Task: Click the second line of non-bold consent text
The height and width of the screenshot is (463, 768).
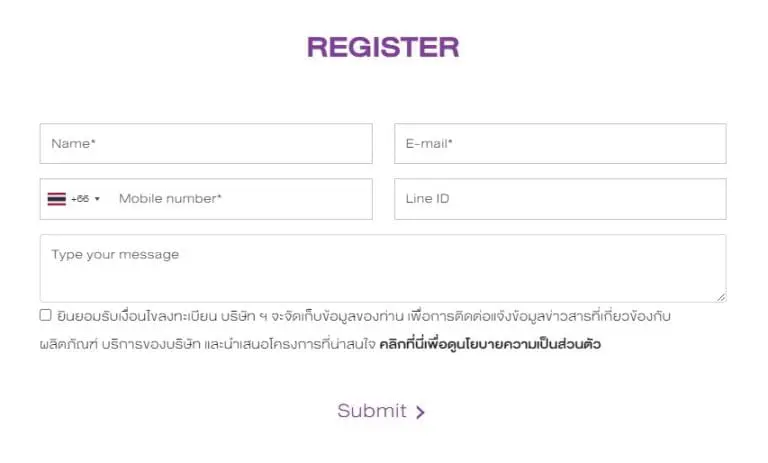Action: tap(208, 344)
